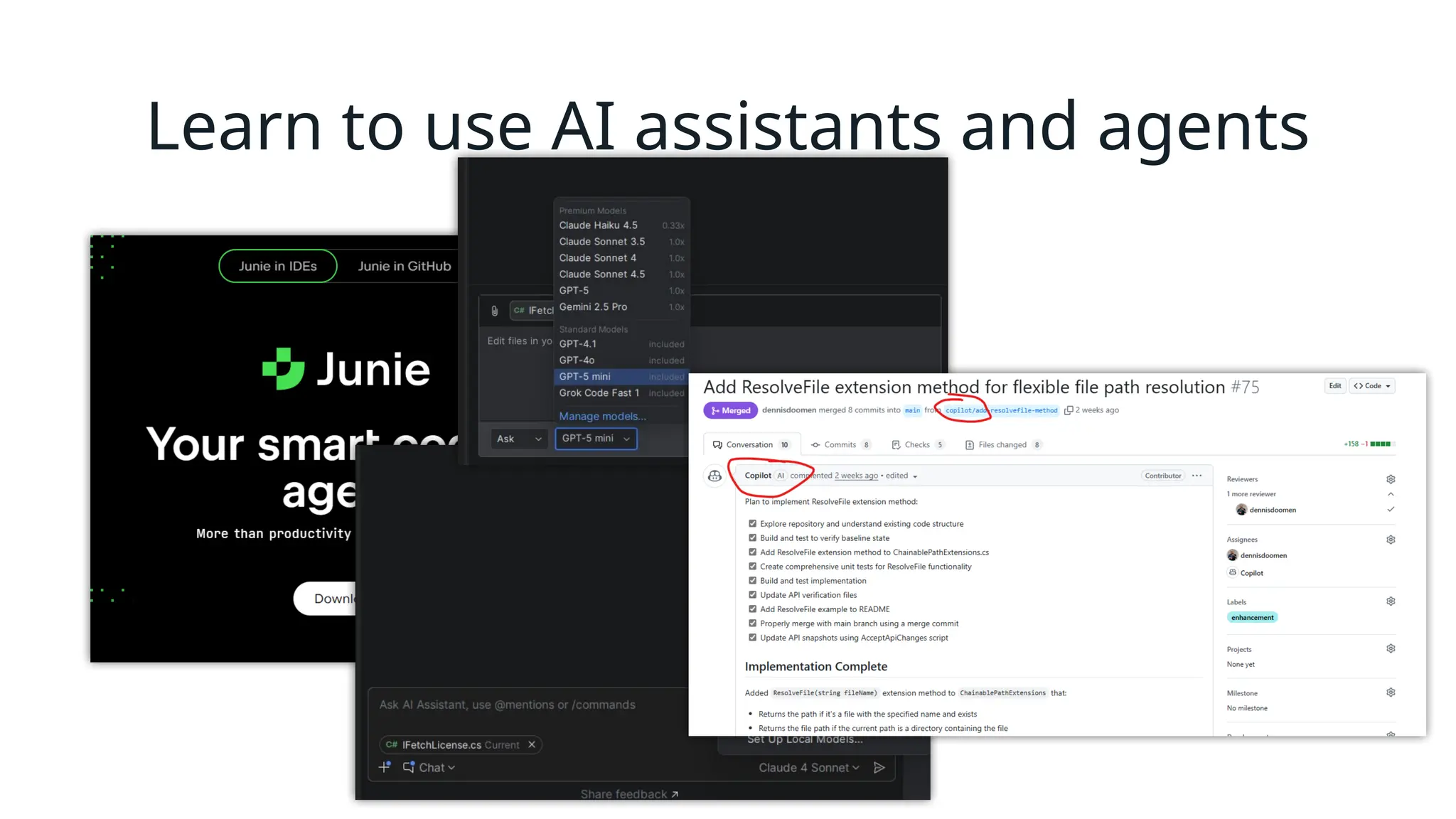
Task: Open the comment's three-dot options menu
Action: click(1197, 476)
